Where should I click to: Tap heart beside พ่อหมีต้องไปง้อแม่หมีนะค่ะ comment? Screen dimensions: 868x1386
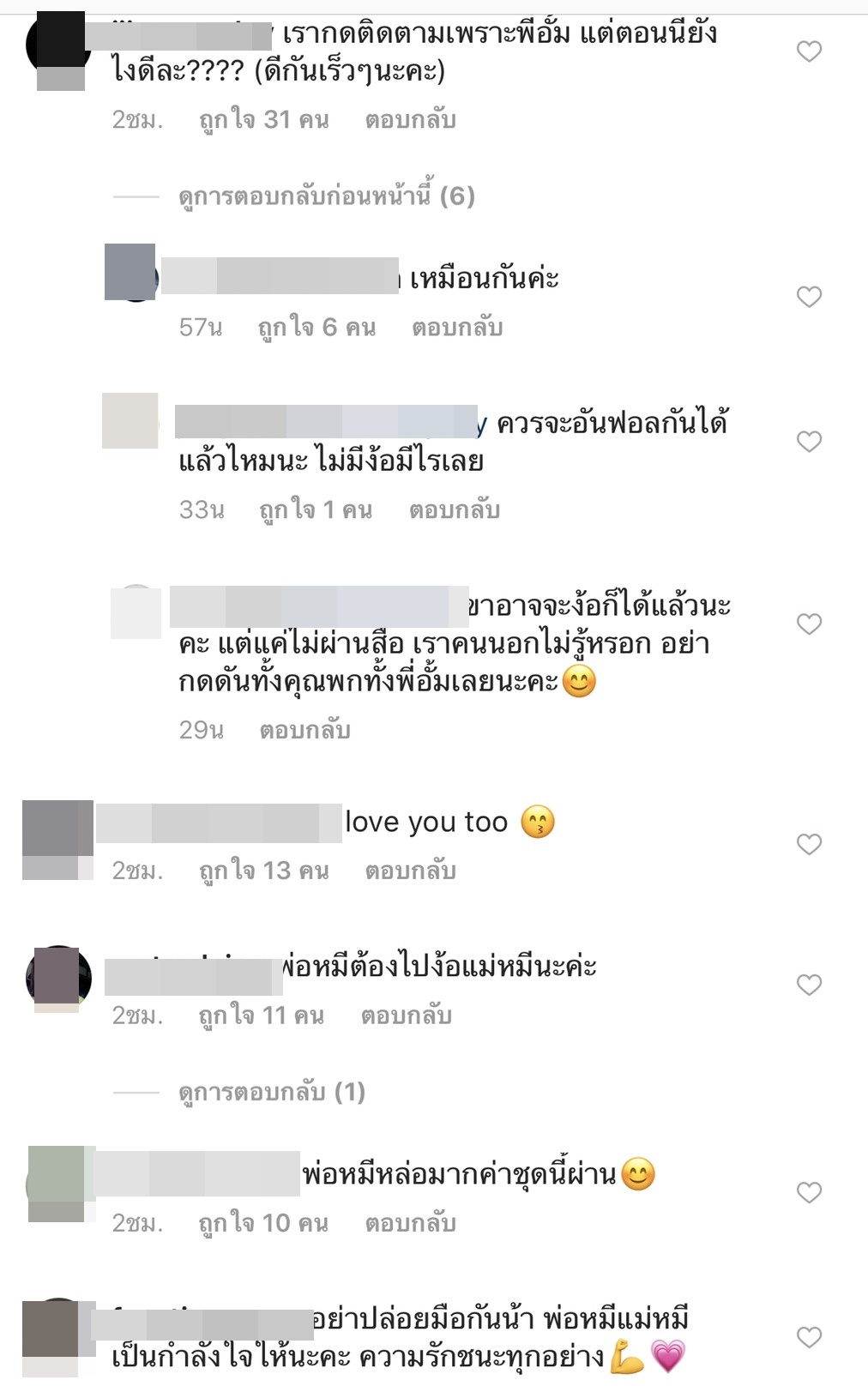tap(809, 985)
